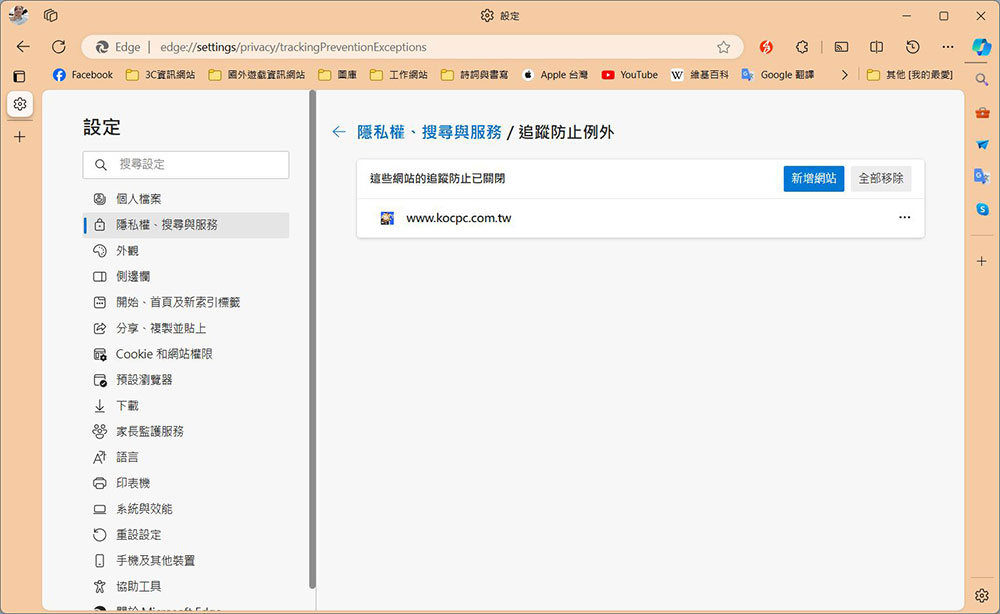
Task: Select 隱私權、搜尋與服務 in settings menu
Action: (186, 225)
